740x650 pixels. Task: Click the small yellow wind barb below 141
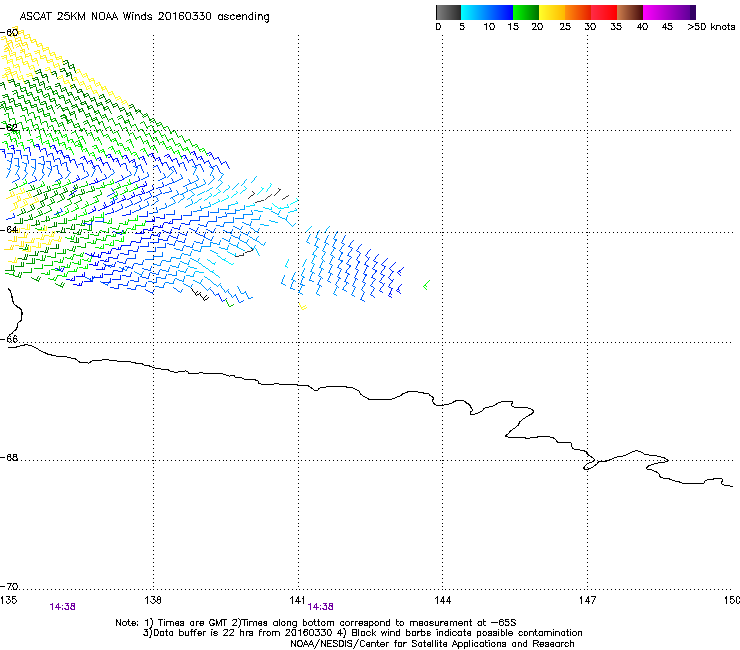pyautogui.click(x=303, y=307)
